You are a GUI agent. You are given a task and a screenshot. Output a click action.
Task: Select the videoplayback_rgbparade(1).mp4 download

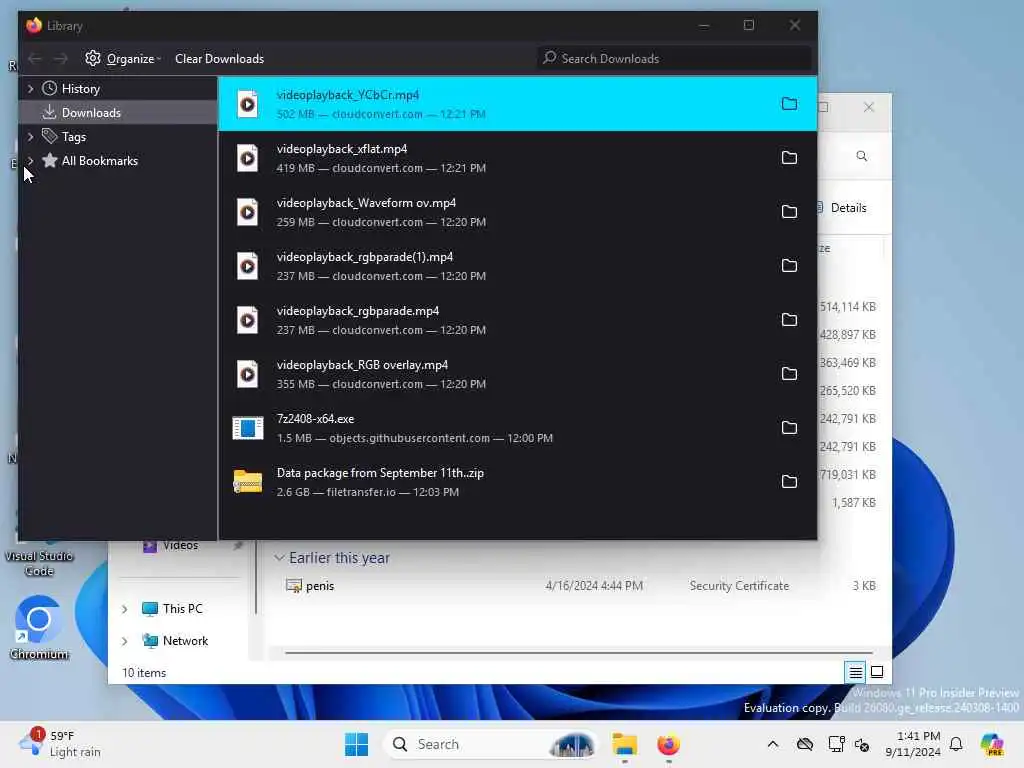pos(517,266)
